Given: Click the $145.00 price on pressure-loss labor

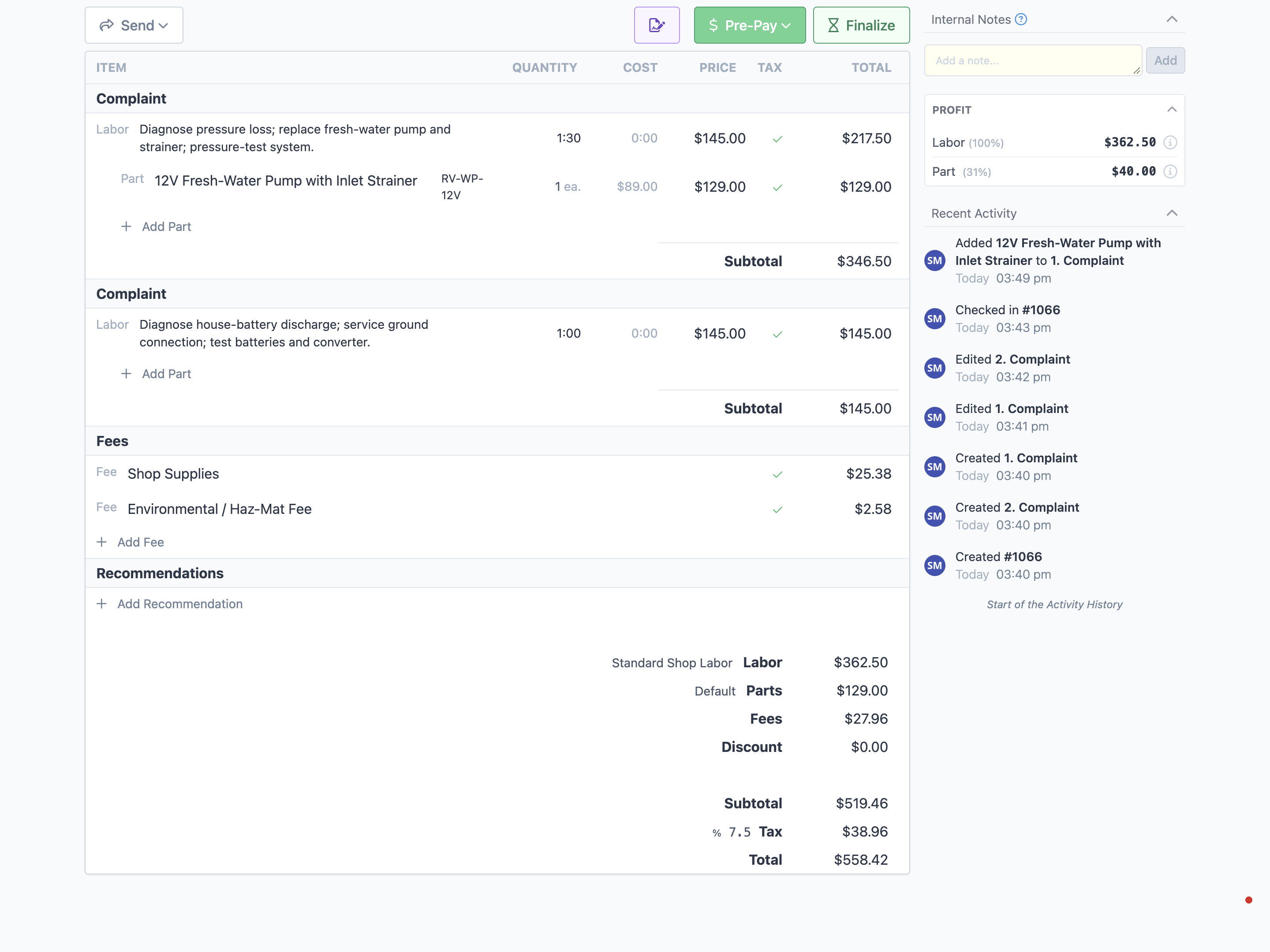Looking at the screenshot, I should [719, 138].
